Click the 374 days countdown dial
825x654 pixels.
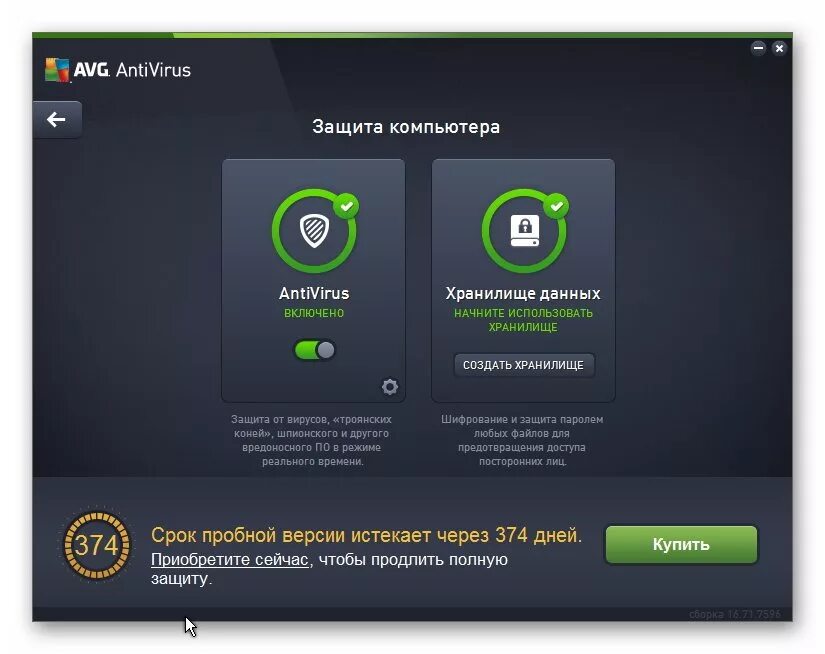tap(96, 546)
